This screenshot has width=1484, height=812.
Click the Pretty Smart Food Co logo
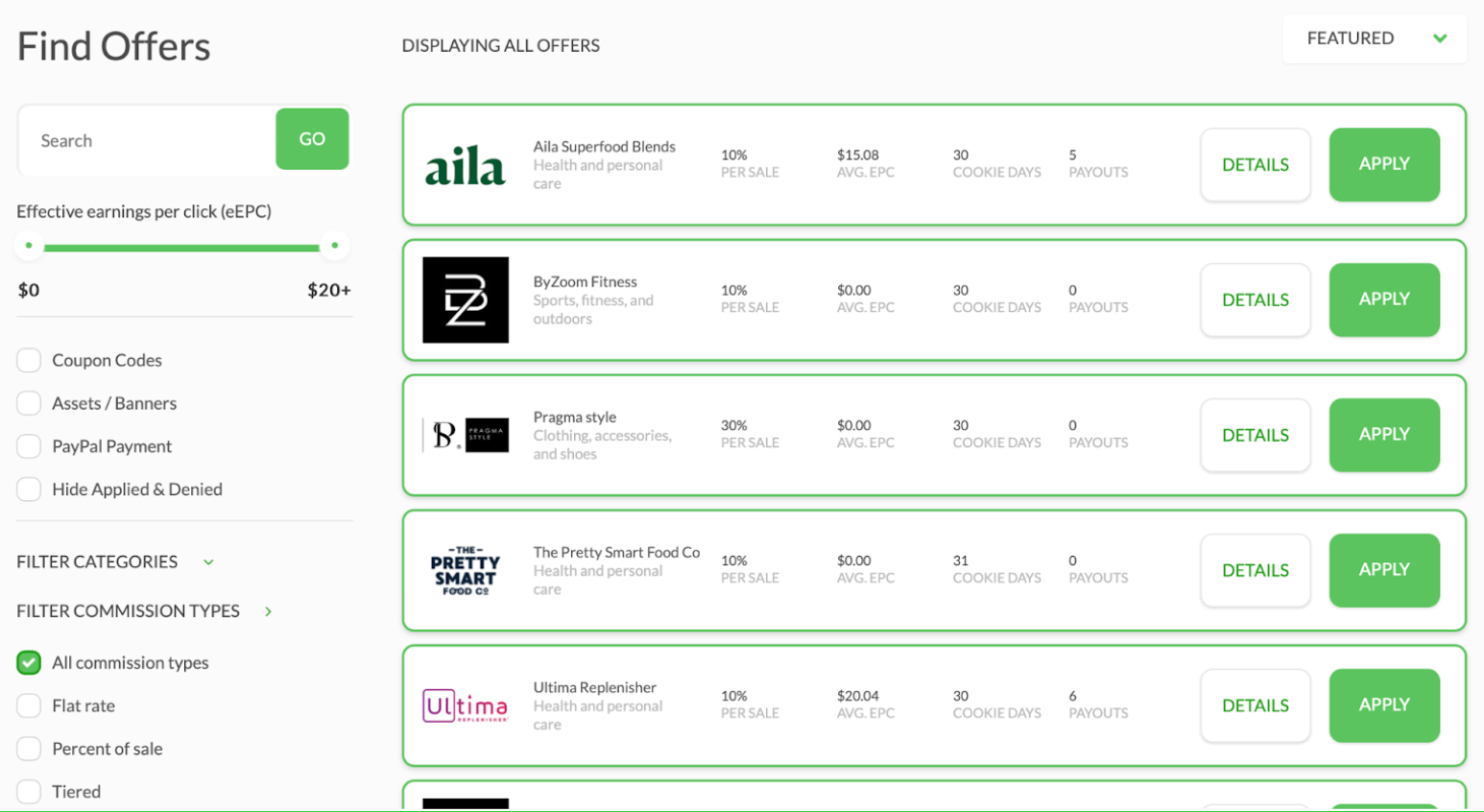pyautogui.click(x=466, y=570)
